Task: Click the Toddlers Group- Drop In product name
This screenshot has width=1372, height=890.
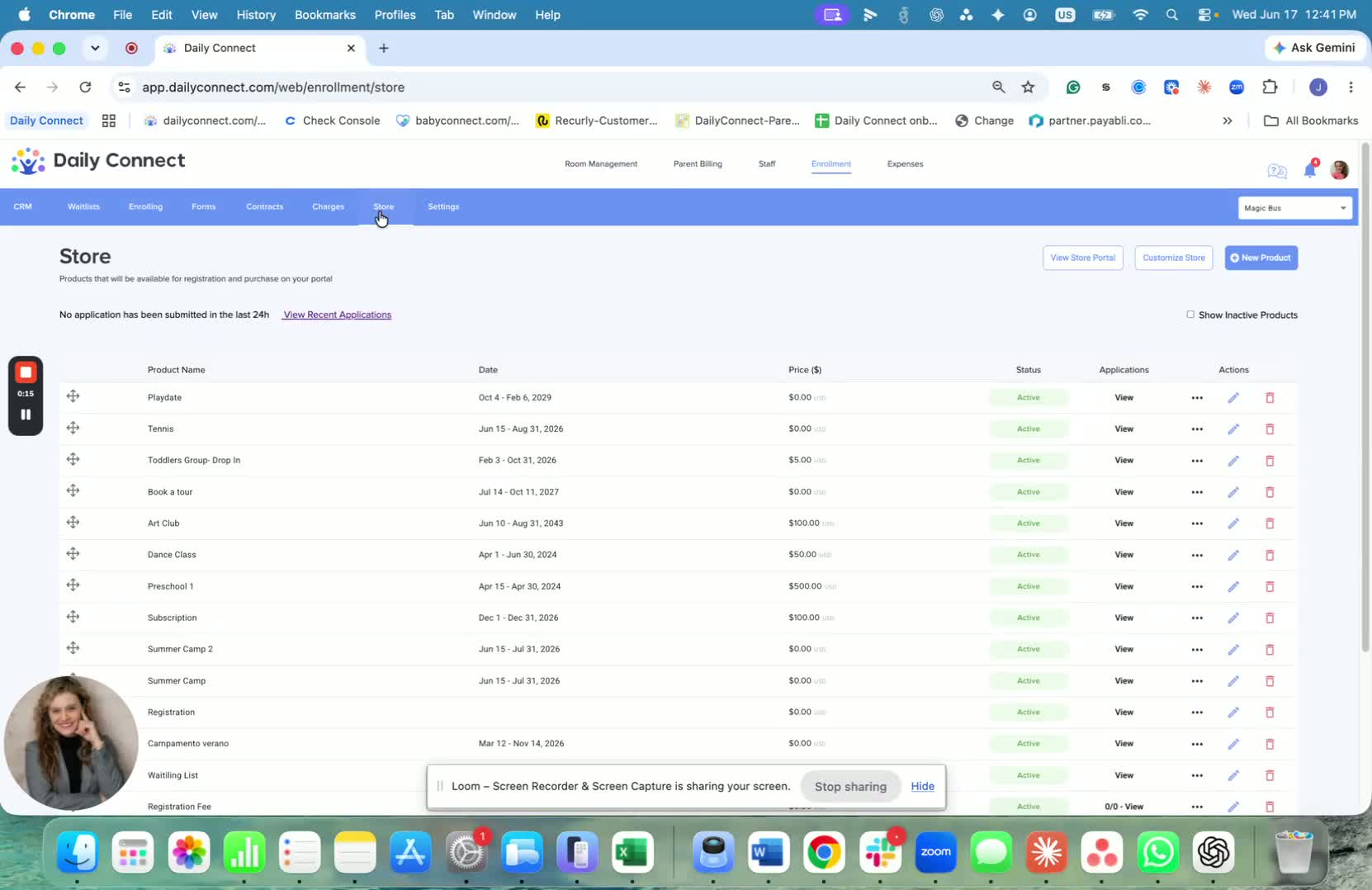Action: pyautogui.click(x=194, y=461)
